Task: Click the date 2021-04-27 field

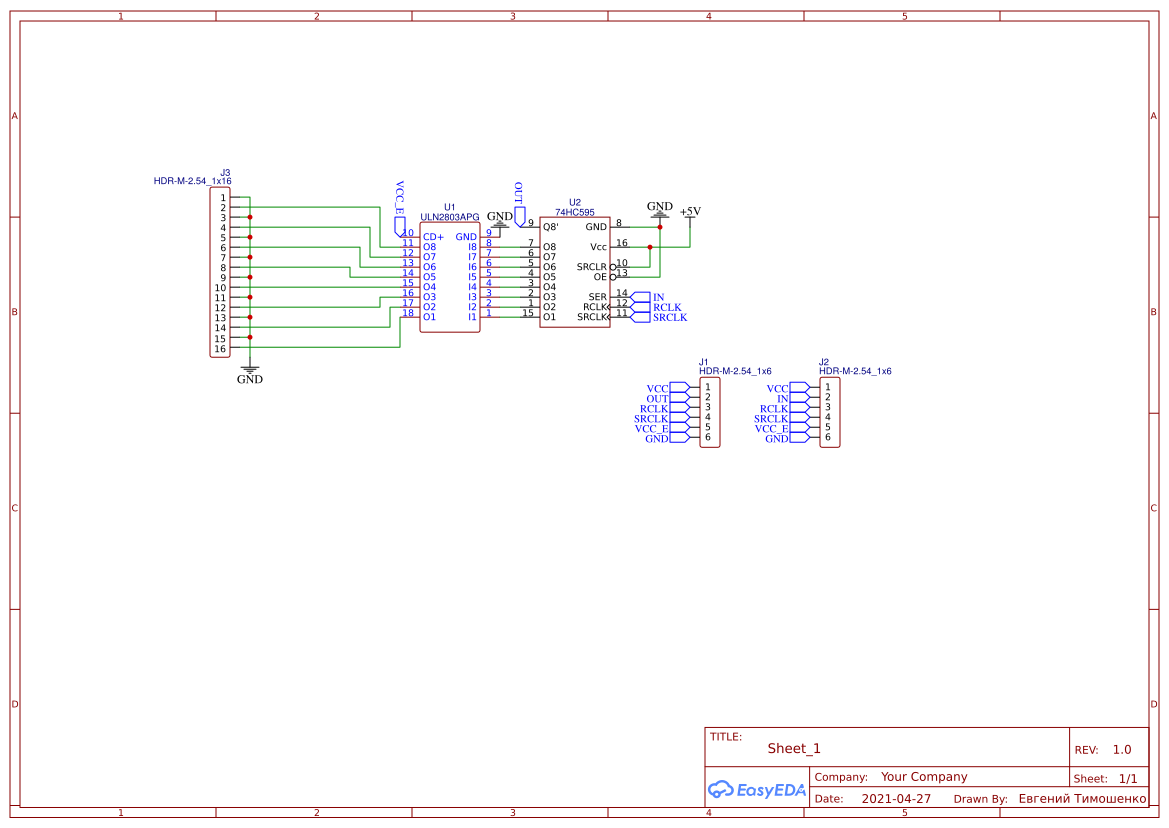Action: [x=896, y=798]
